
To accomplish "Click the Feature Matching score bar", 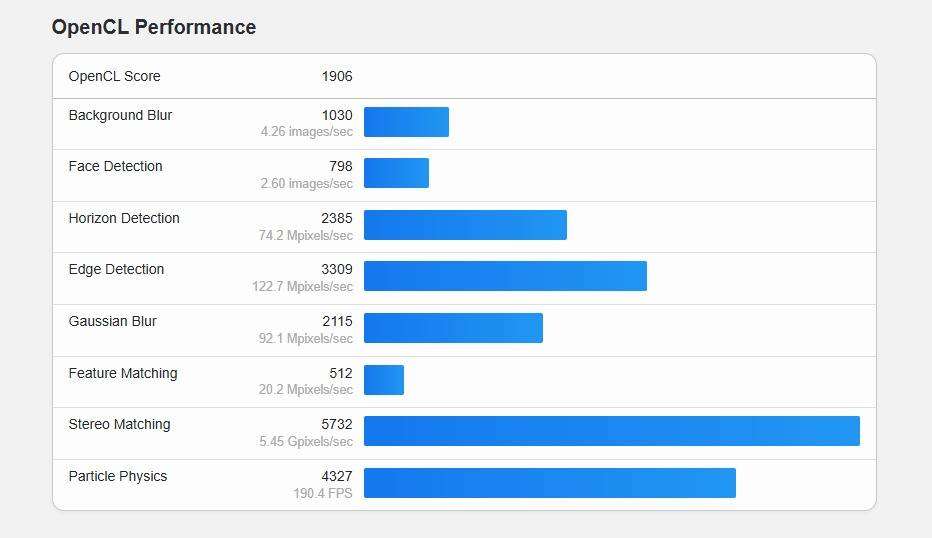I will [x=384, y=380].
